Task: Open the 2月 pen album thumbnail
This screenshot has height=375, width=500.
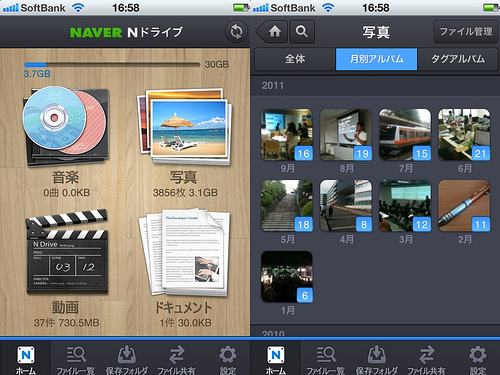Action: (x=464, y=206)
